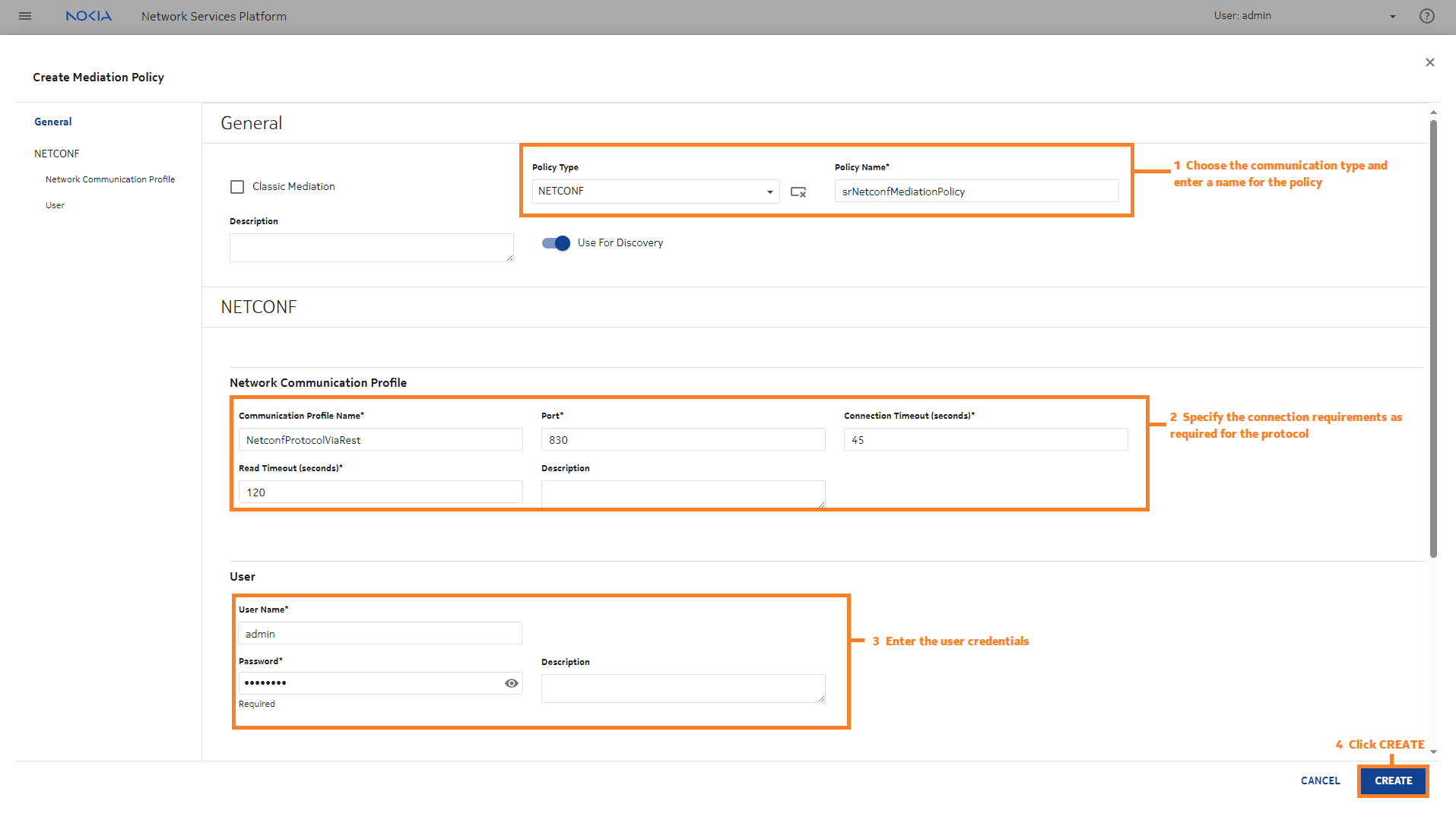The height and width of the screenshot is (817, 1456).
Task: Click the Policy Name input field
Action: (976, 192)
